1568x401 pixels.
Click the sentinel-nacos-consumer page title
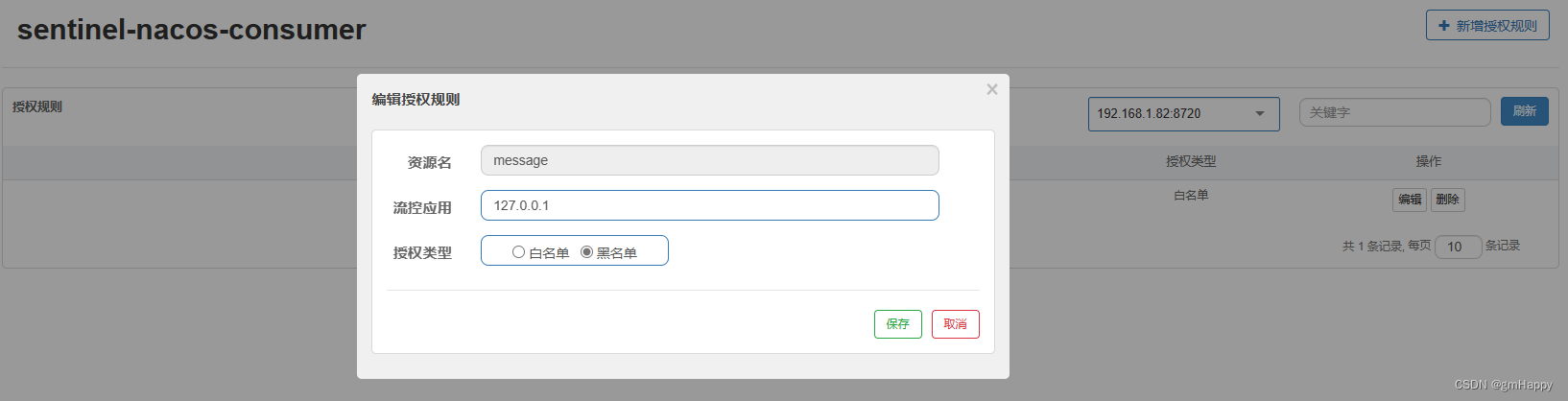click(192, 30)
